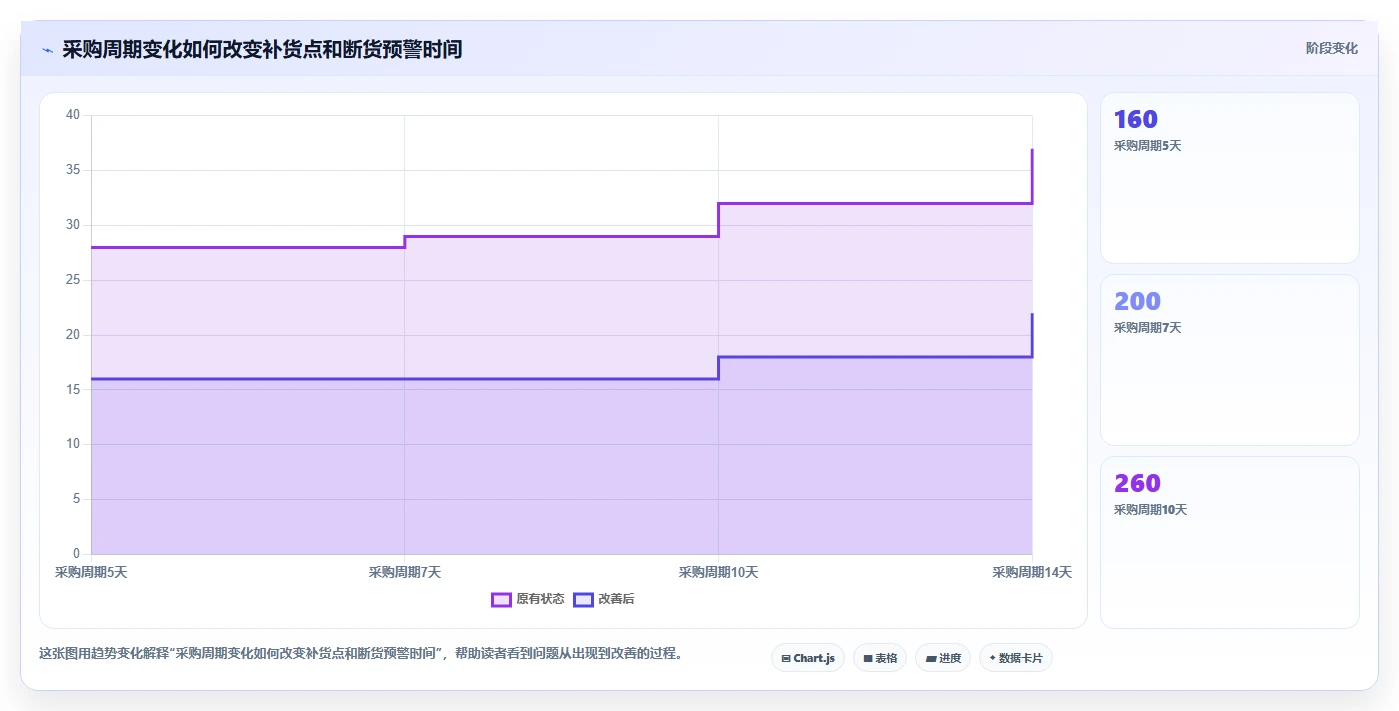Open the 200 采购周期7天 data card
The width and height of the screenshot is (1399, 711).
(1230, 360)
